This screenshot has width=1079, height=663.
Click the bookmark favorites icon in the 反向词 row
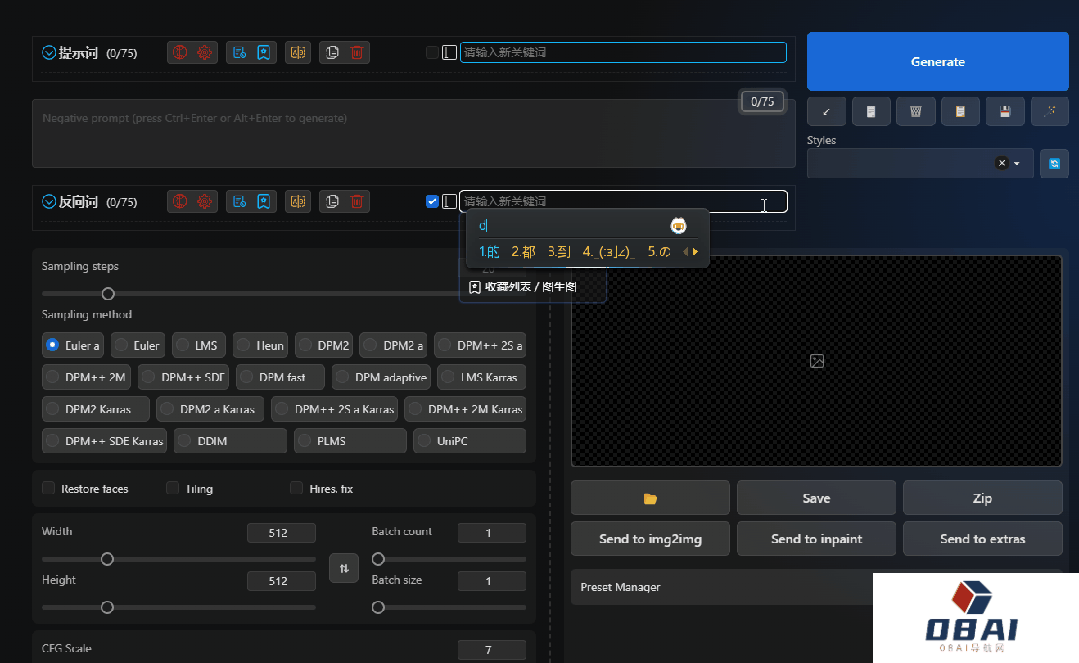tap(263, 202)
